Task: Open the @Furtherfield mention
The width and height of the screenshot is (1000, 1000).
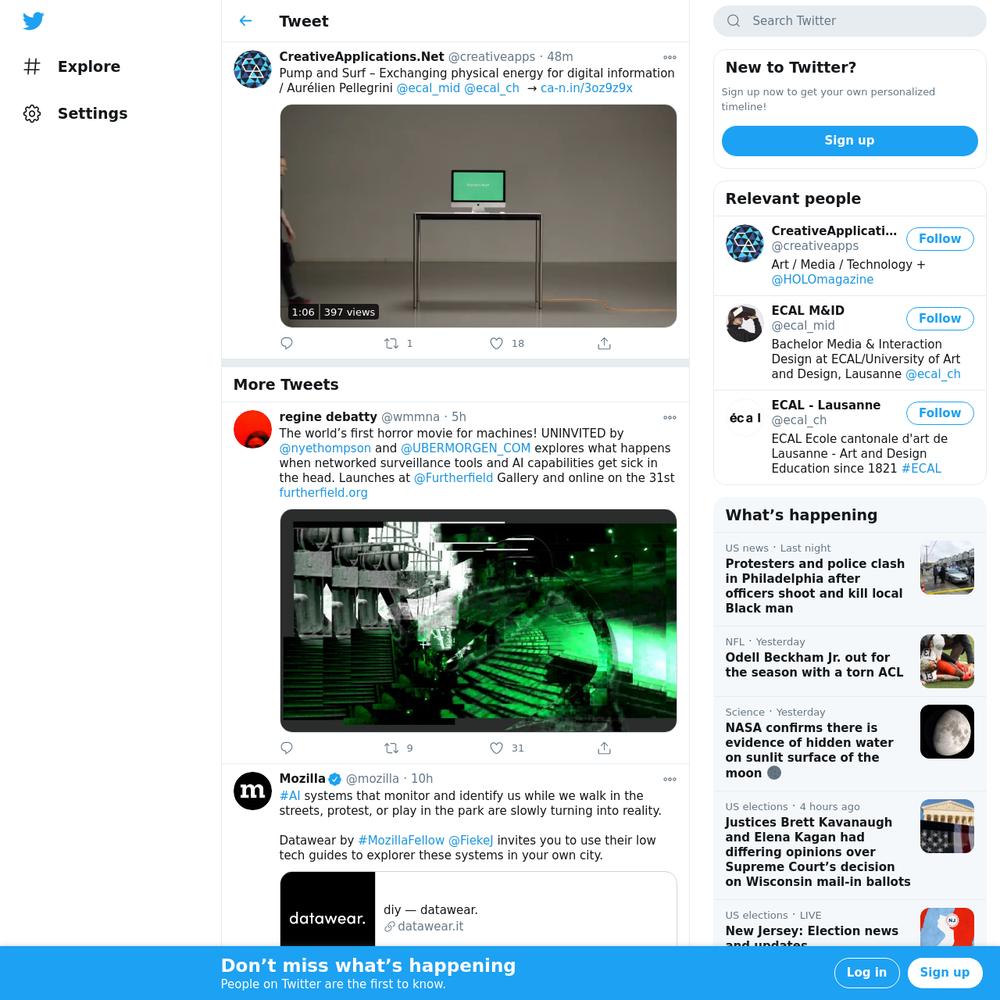Action: [x=453, y=478]
